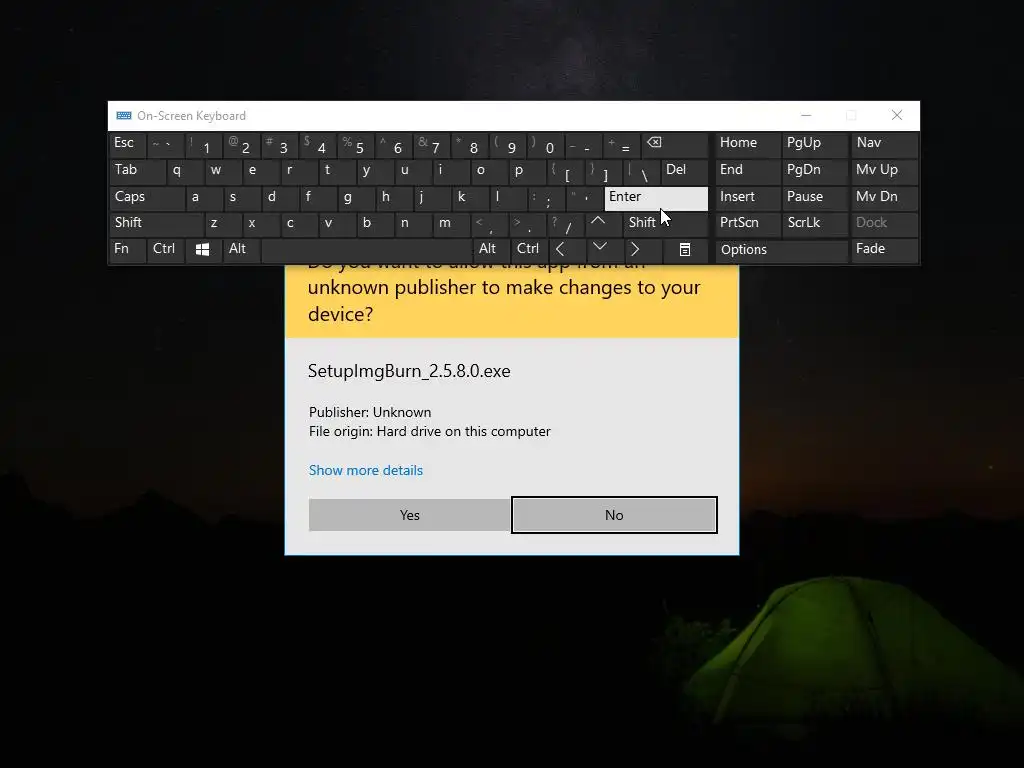Close the On-Screen Keyboard window
1024x768 pixels.
(897, 116)
